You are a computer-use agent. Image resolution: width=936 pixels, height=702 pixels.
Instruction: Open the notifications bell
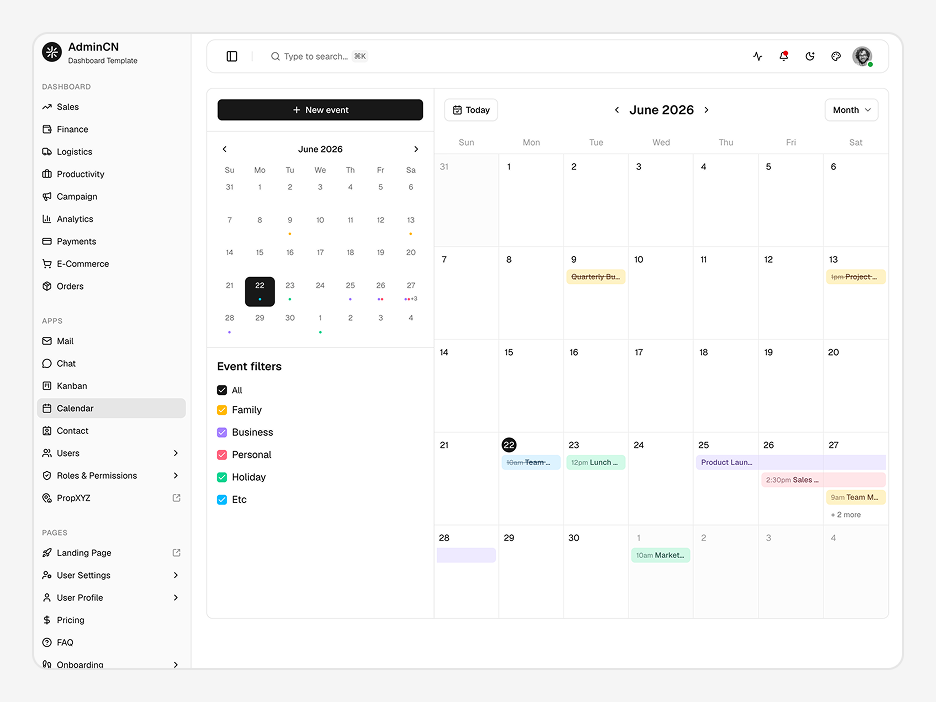point(784,56)
